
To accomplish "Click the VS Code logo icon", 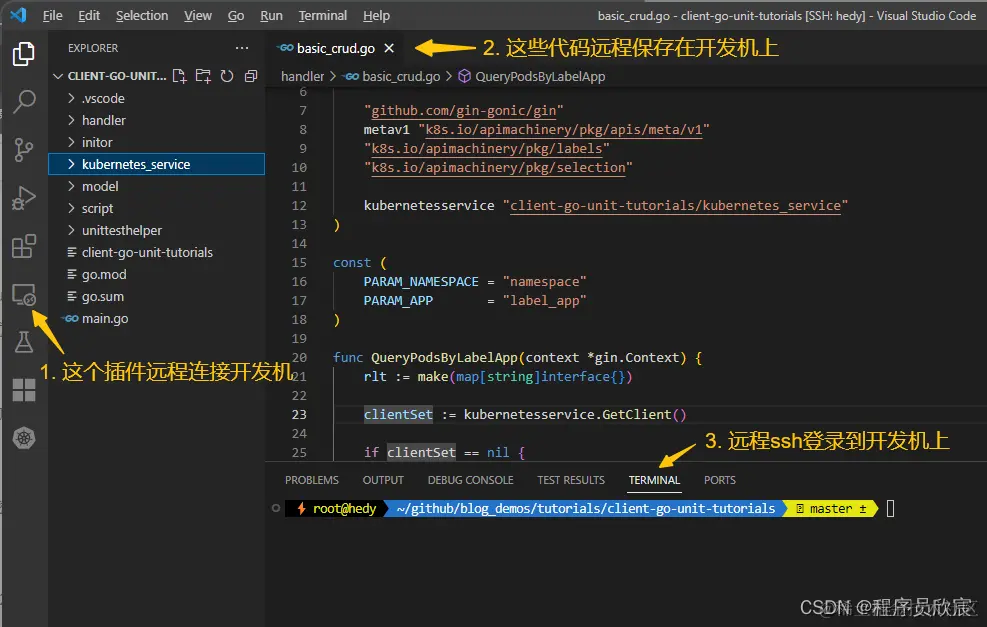I will 19,14.
